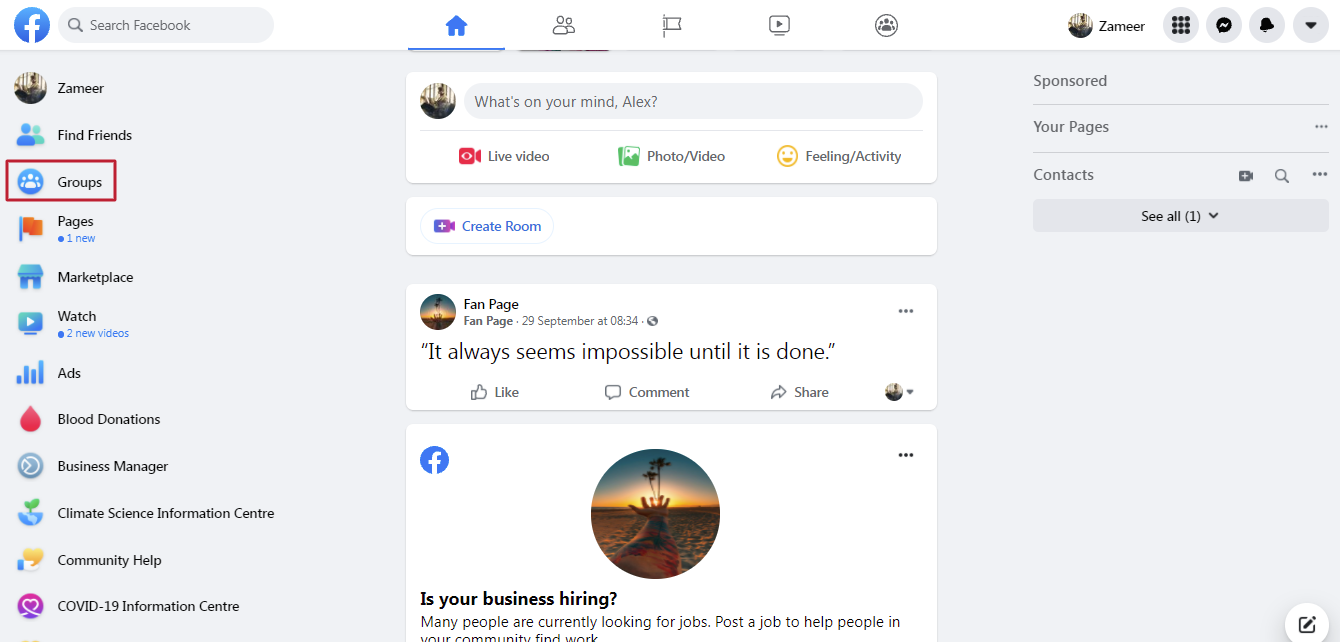
Task: Click the Your Pages heading text
Action: point(1071,127)
